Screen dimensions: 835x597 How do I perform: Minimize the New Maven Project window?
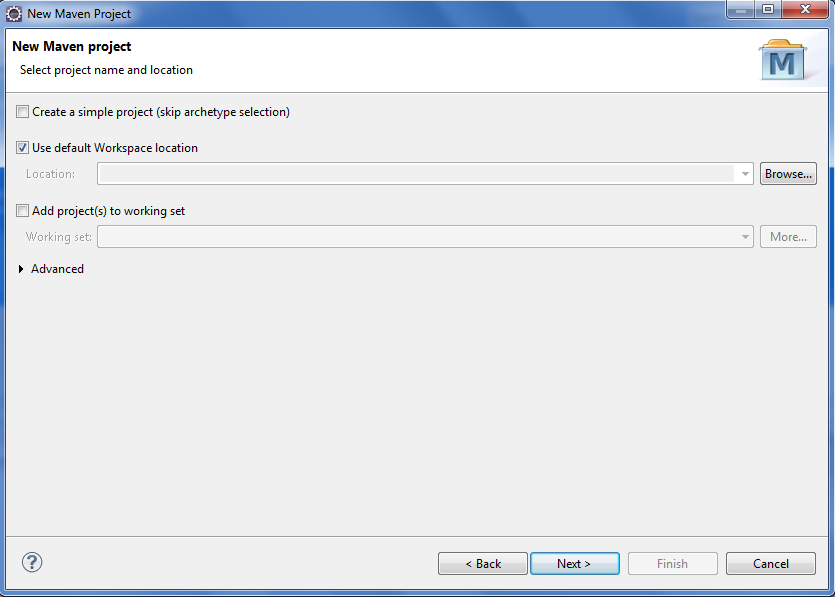point(740,10)
